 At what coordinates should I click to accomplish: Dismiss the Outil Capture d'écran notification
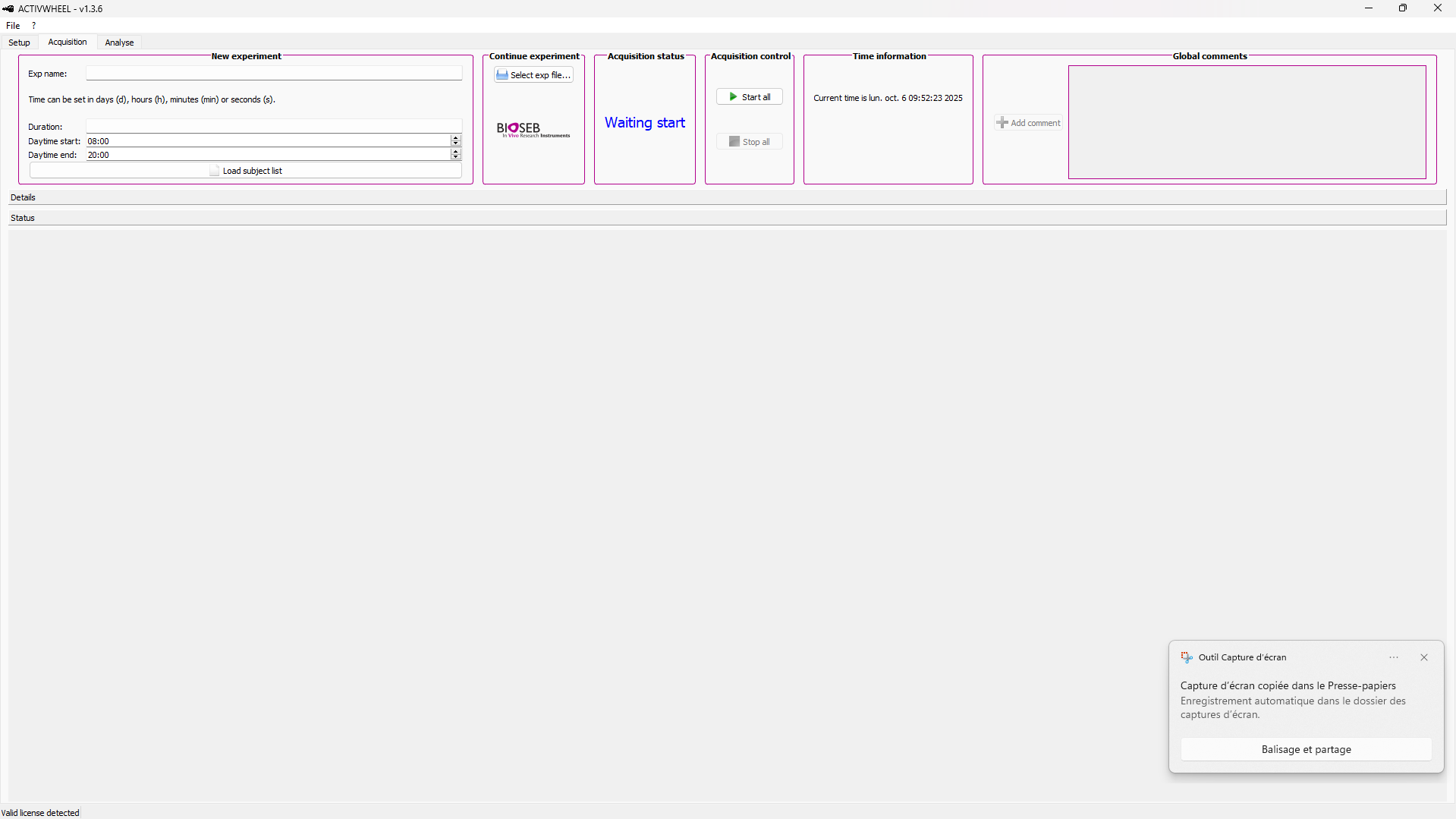click(x=1424, y=657)
